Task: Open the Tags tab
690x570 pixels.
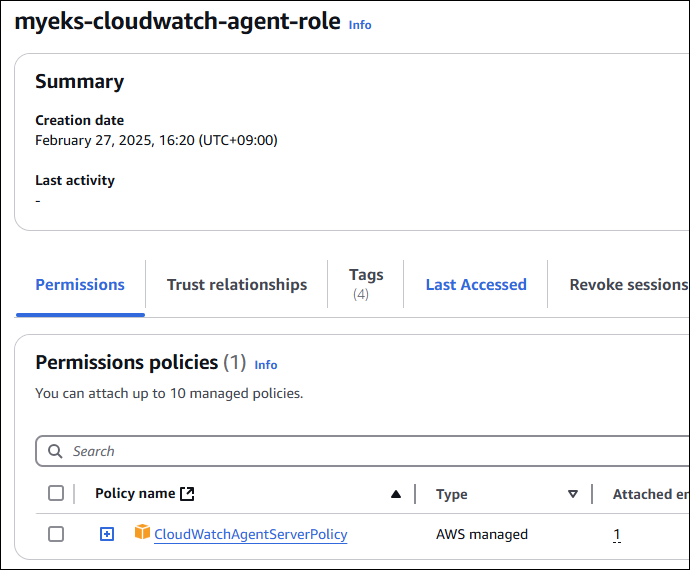Action: click(x=366, y=283)
